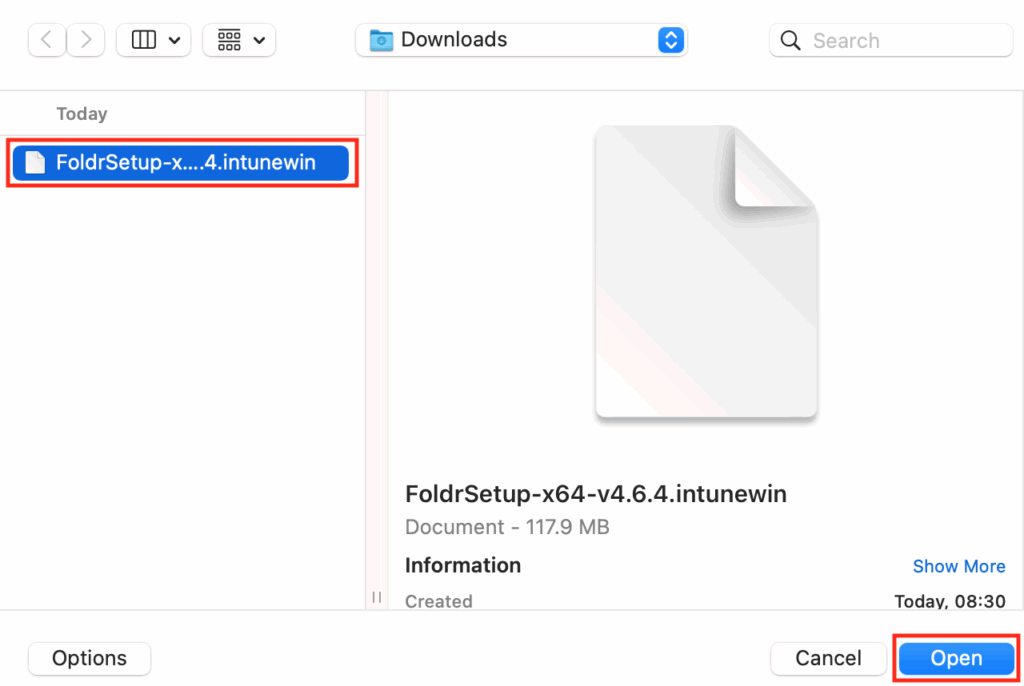Click the grid view icon
The image size is (1024, 686).
point(228,40)
